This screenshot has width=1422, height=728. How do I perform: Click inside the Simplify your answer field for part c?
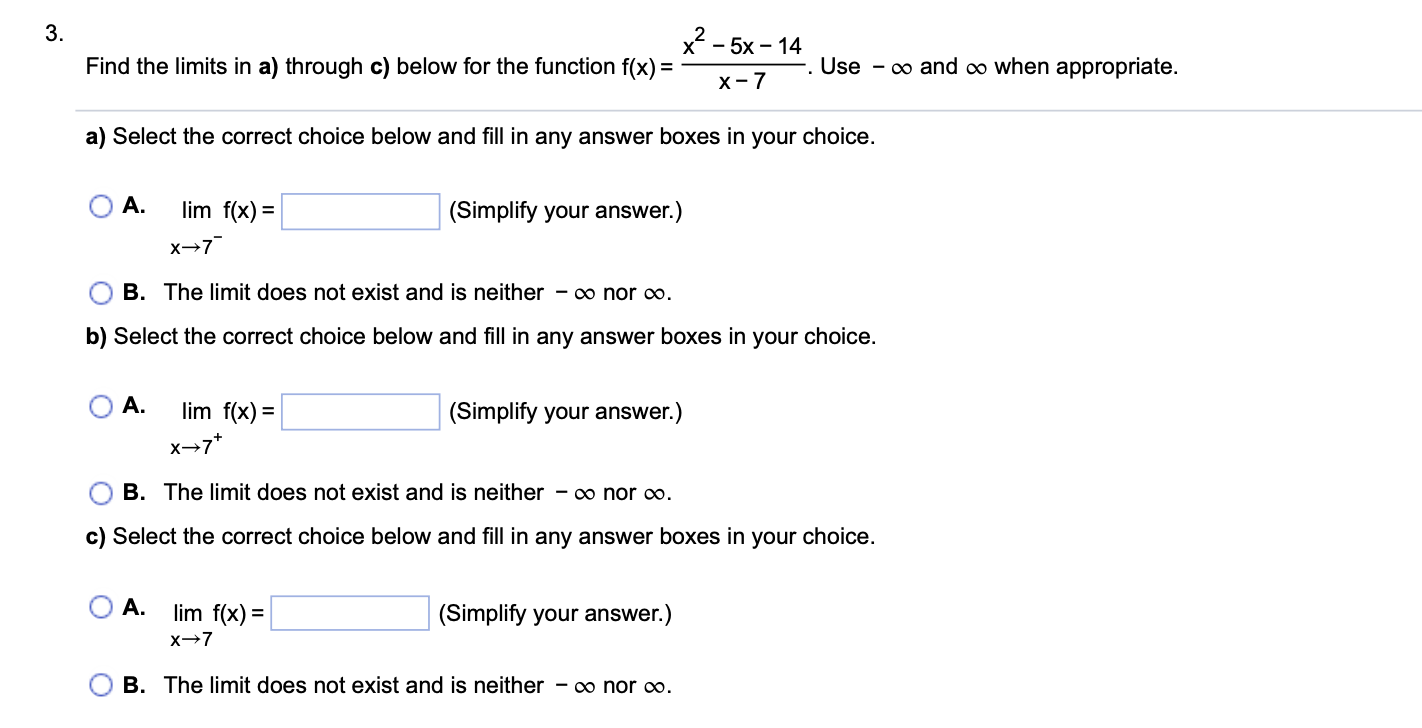[349, 612]
